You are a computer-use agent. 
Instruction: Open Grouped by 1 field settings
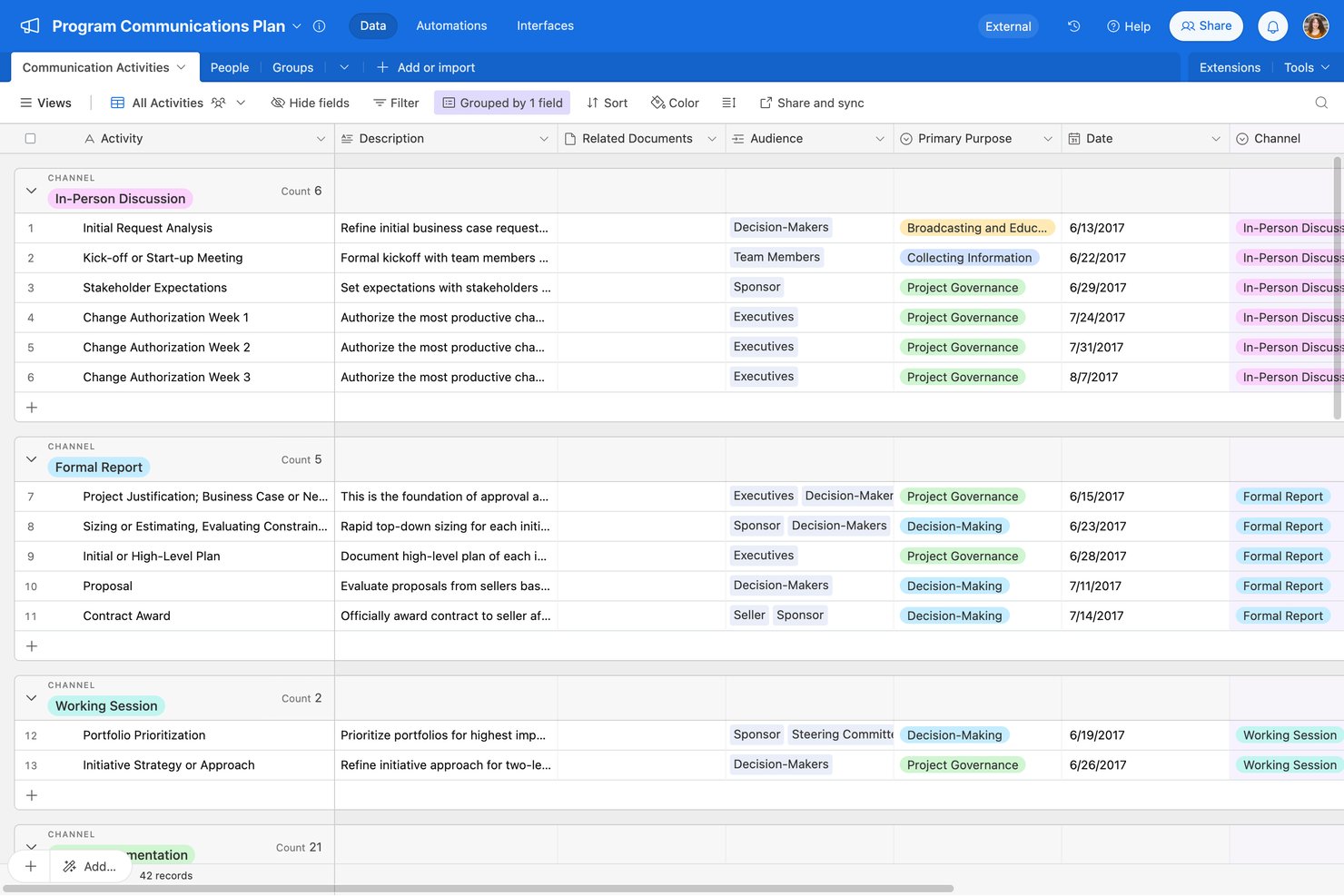[502, 103]
